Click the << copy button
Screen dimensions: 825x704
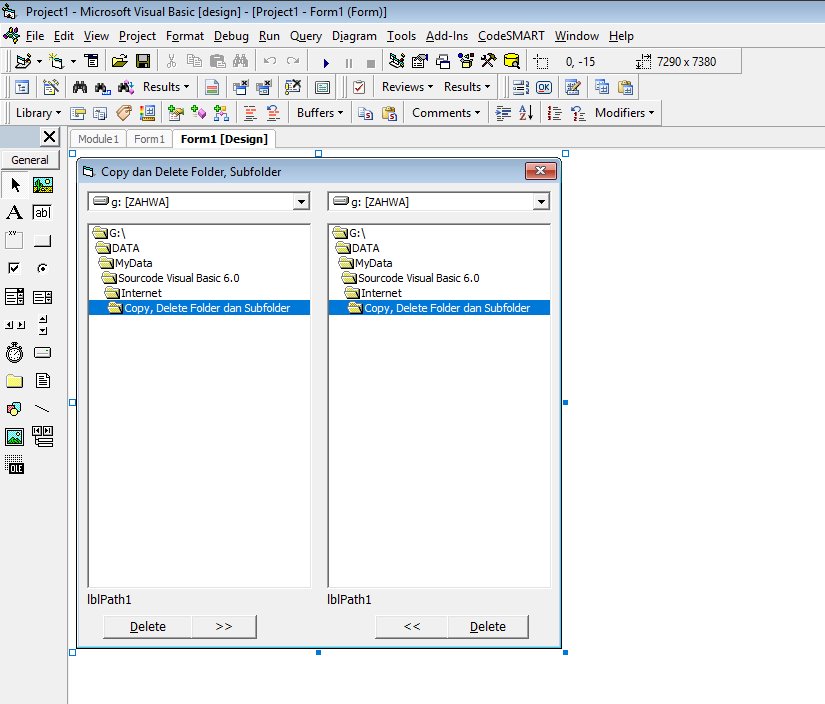tap(412, 627)
